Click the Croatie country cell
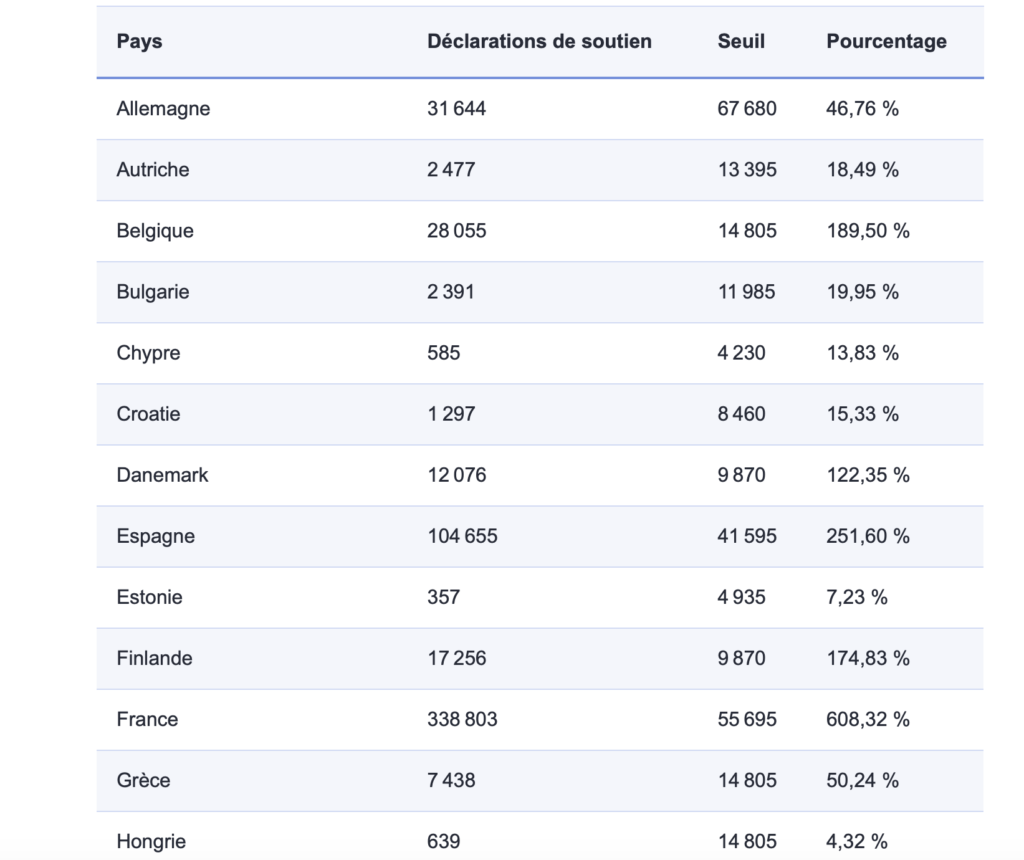Image resolution: width=1024 pixels, height=860 pixels. coord(148,414)
